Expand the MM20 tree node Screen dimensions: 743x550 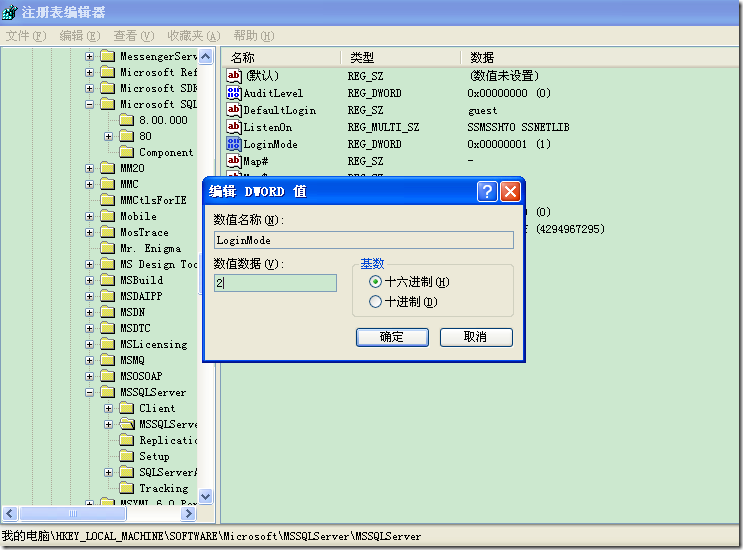90,168
